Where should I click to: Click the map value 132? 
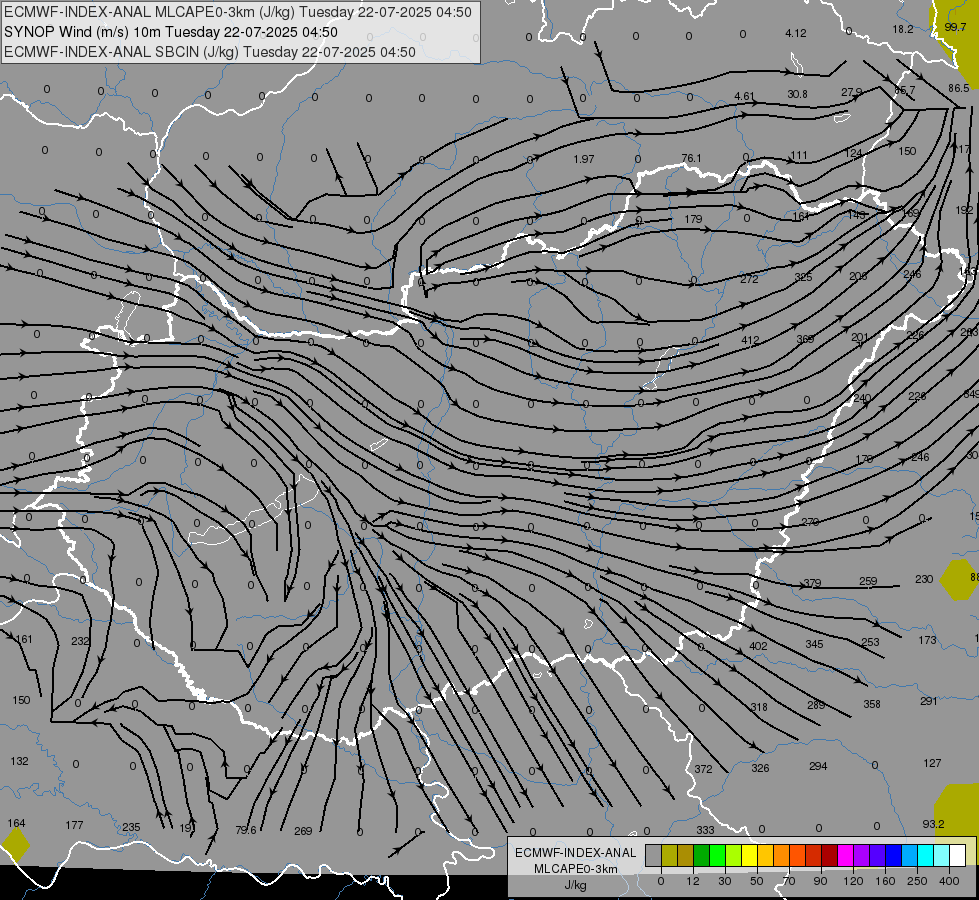19,761
